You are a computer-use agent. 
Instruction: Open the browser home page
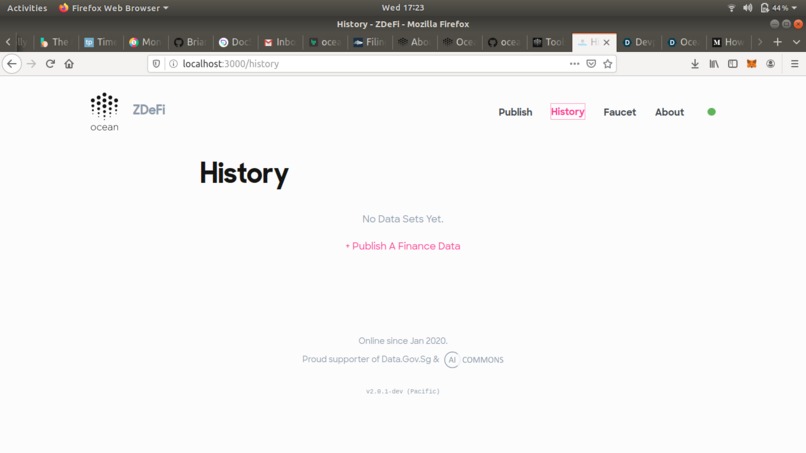(x=69, y=64)
